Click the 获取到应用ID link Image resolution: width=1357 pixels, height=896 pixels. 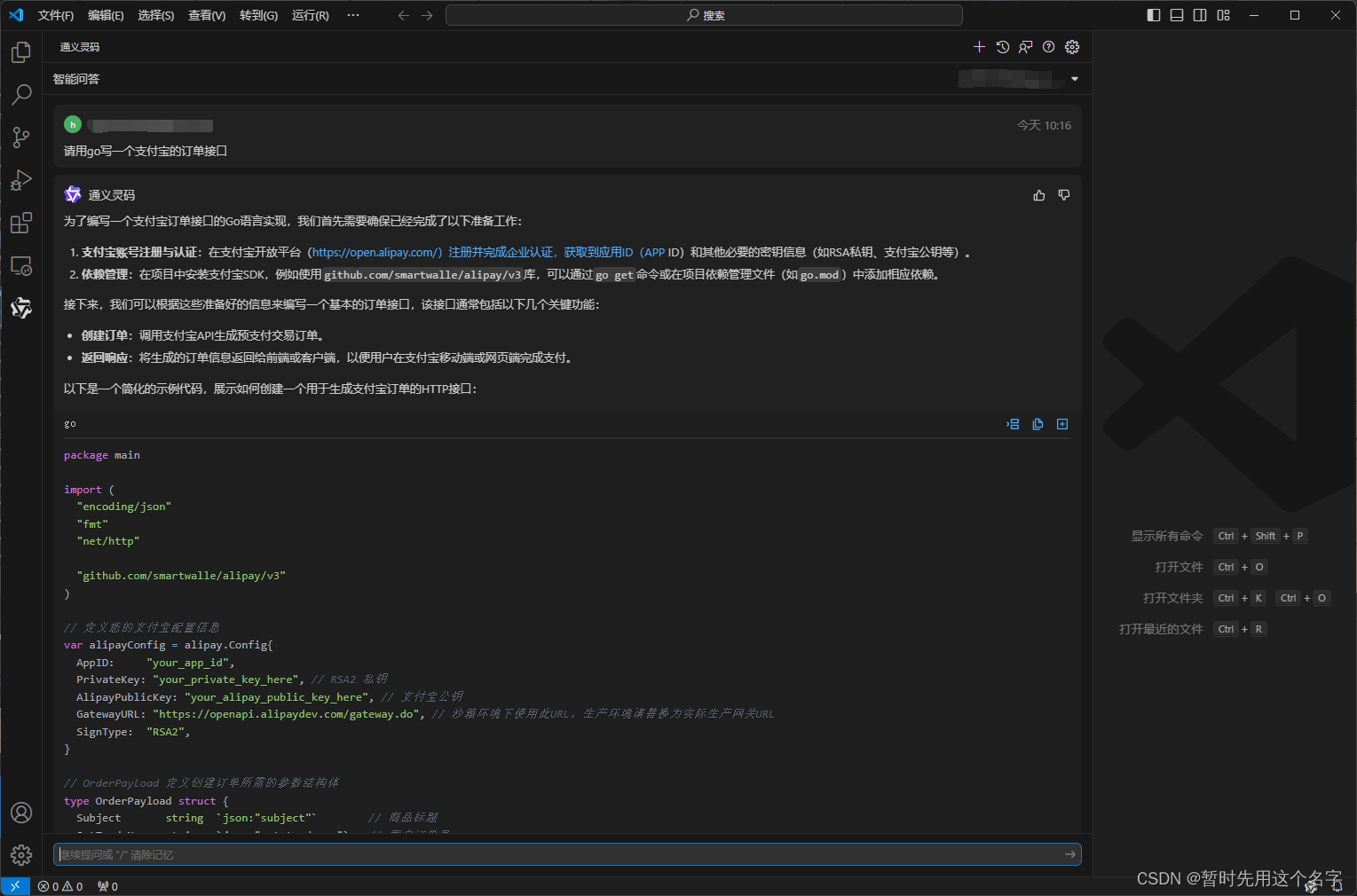[599, 252]
